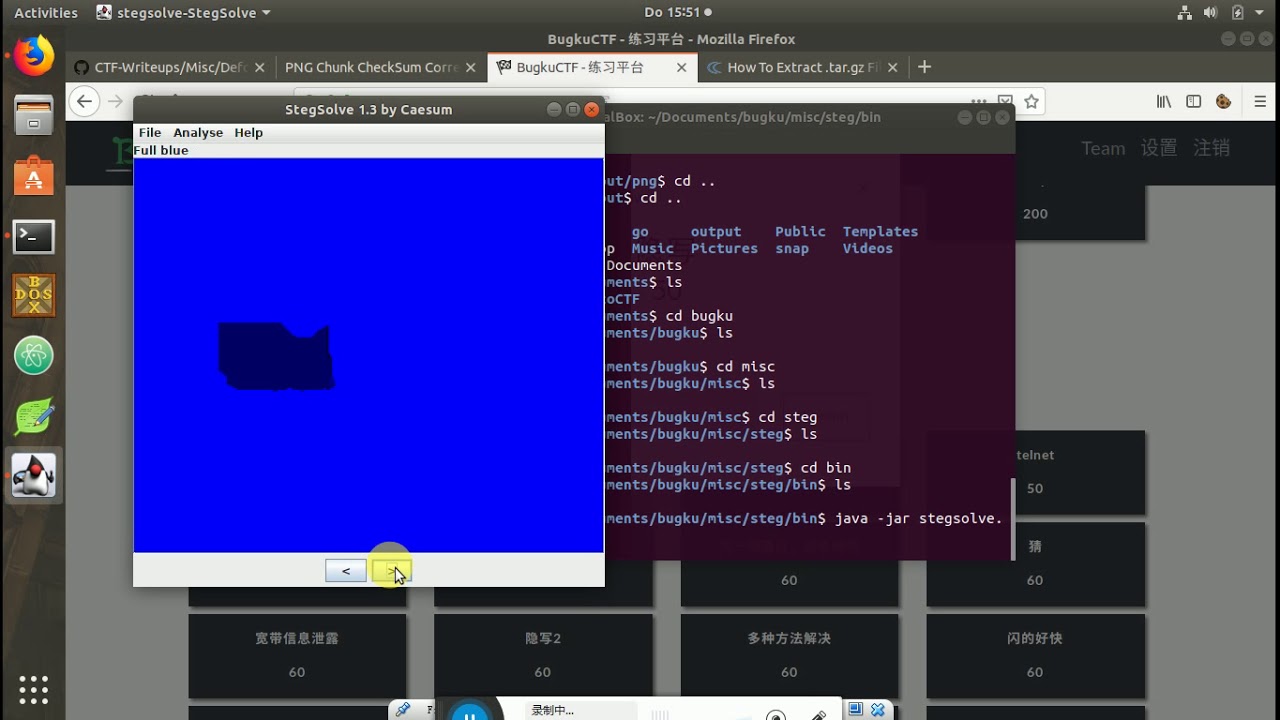The height and width of the screenshot is (720, 1280).
Task: Close the PNG Chunk CheckSum tab
Action: (x=470, y=68)
